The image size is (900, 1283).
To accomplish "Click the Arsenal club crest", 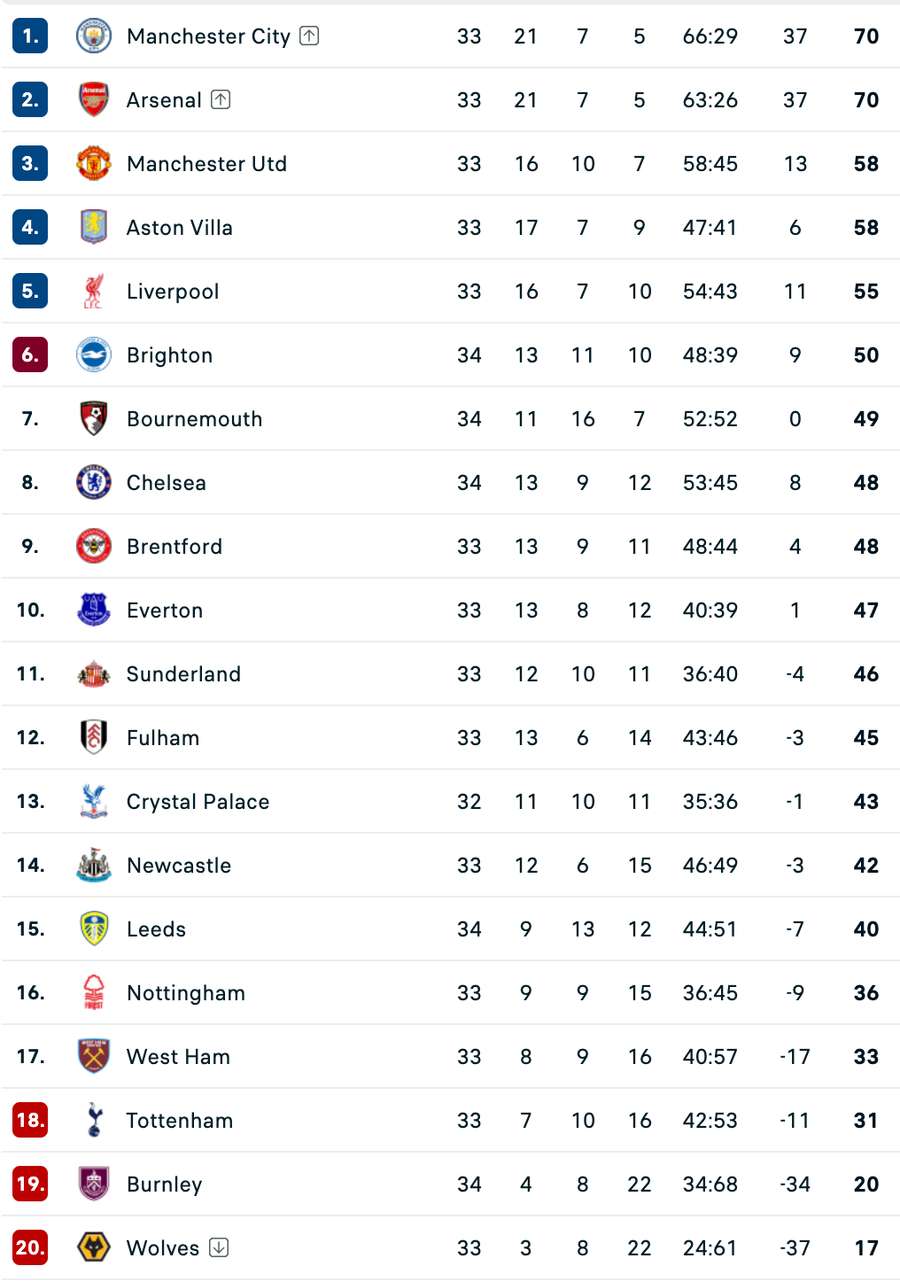I will click(x=93, y=100).
